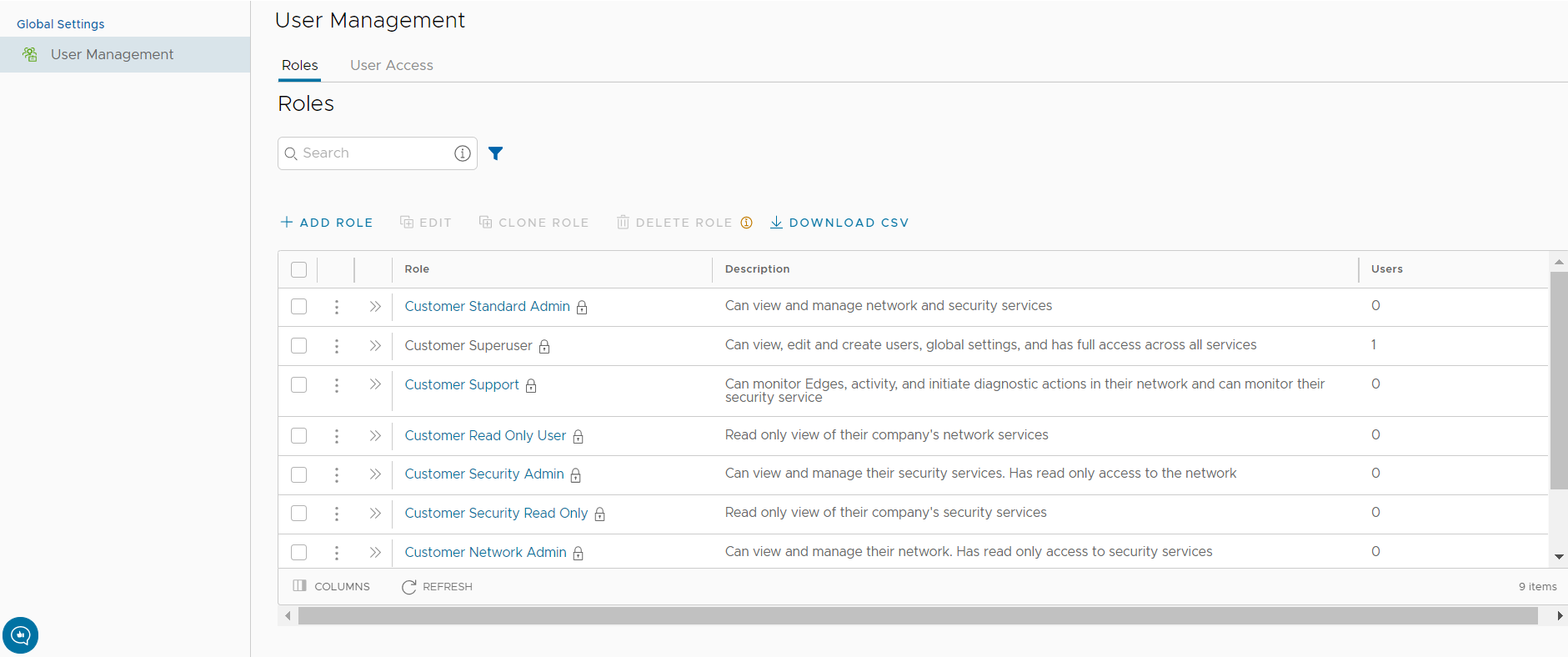Click the Delete Role button
Screen dimensions: 1568x657
click(x=674, y=223)
